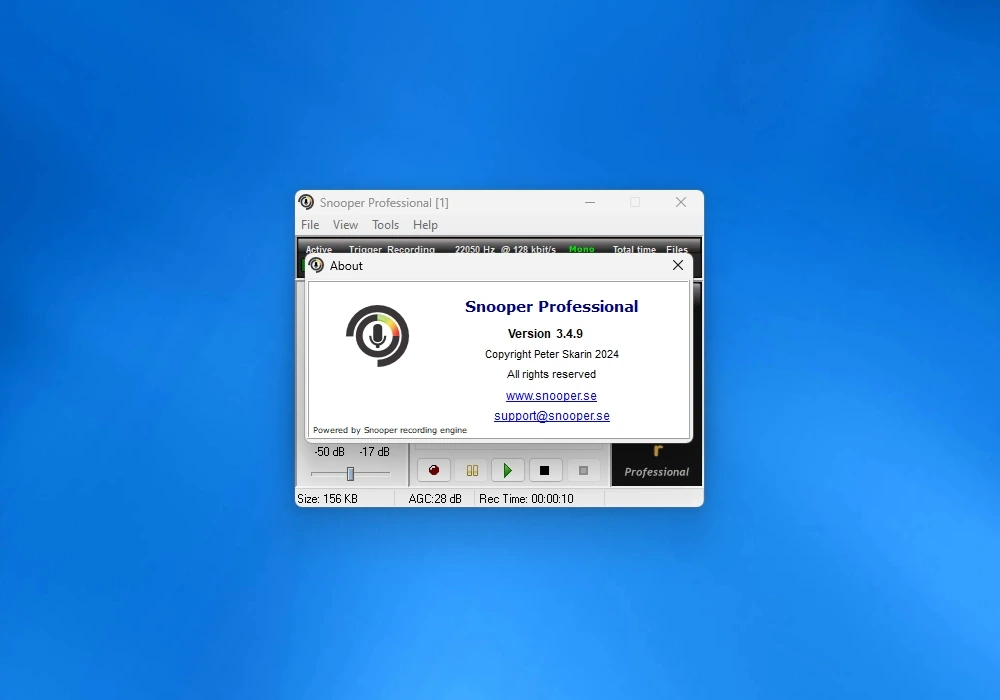The image size is (1000, 700).
Task: Click the All rights reserved text
Action: tap(552, 374)
